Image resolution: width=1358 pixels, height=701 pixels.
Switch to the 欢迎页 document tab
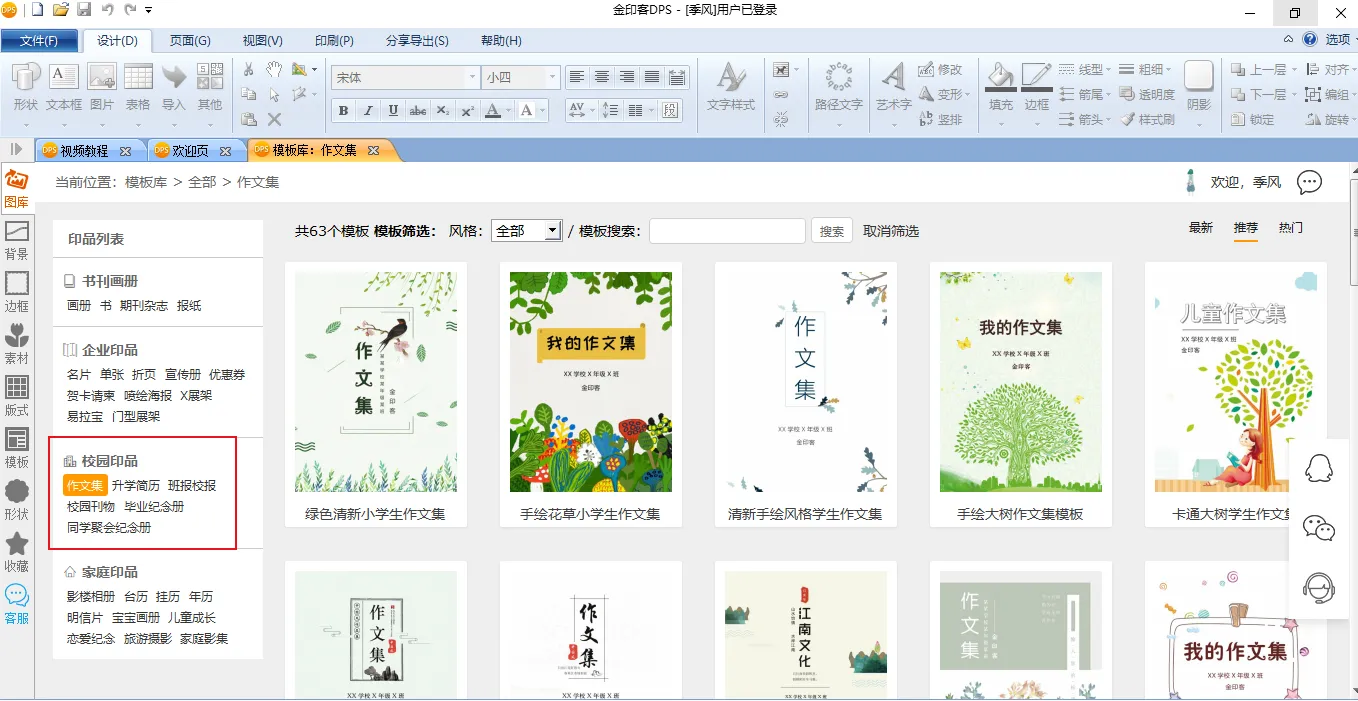[190, 151]
